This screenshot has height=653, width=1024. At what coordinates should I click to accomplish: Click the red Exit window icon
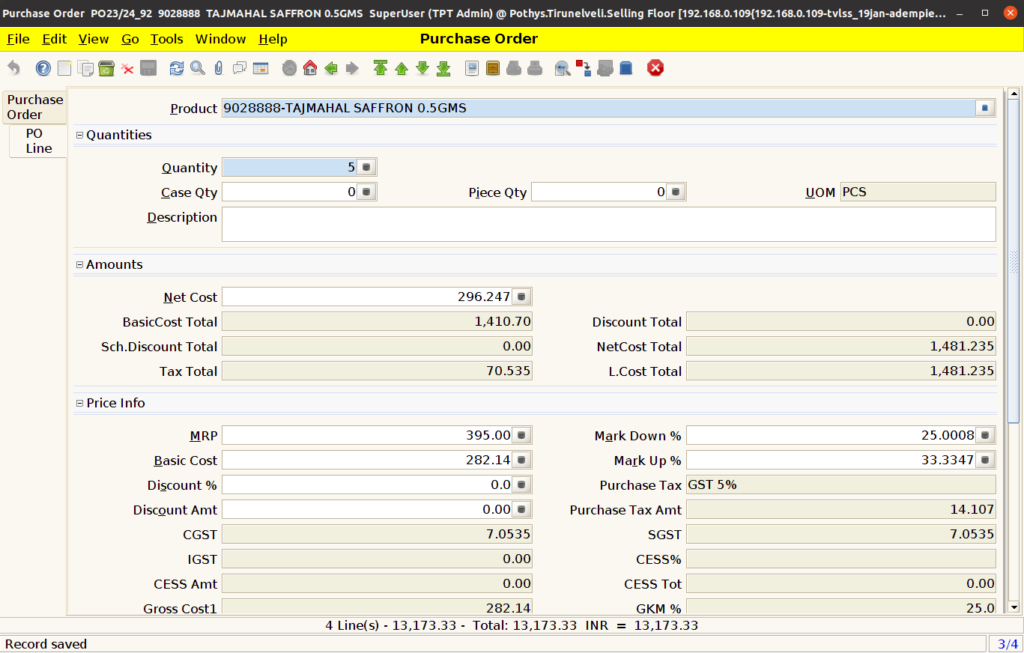pyautogui.click(x=655, y=68)
